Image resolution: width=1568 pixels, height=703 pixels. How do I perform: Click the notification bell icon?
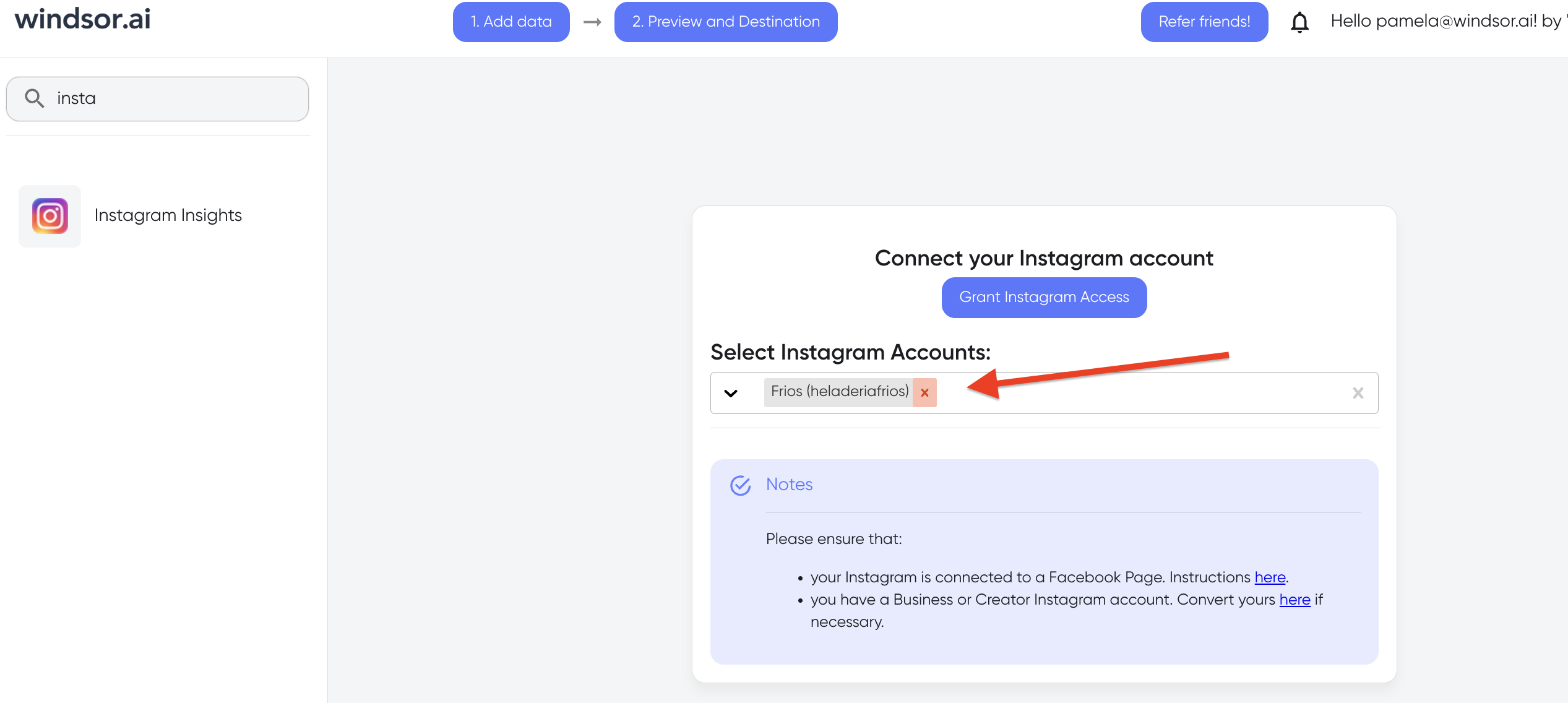[x=1299, y=22]
